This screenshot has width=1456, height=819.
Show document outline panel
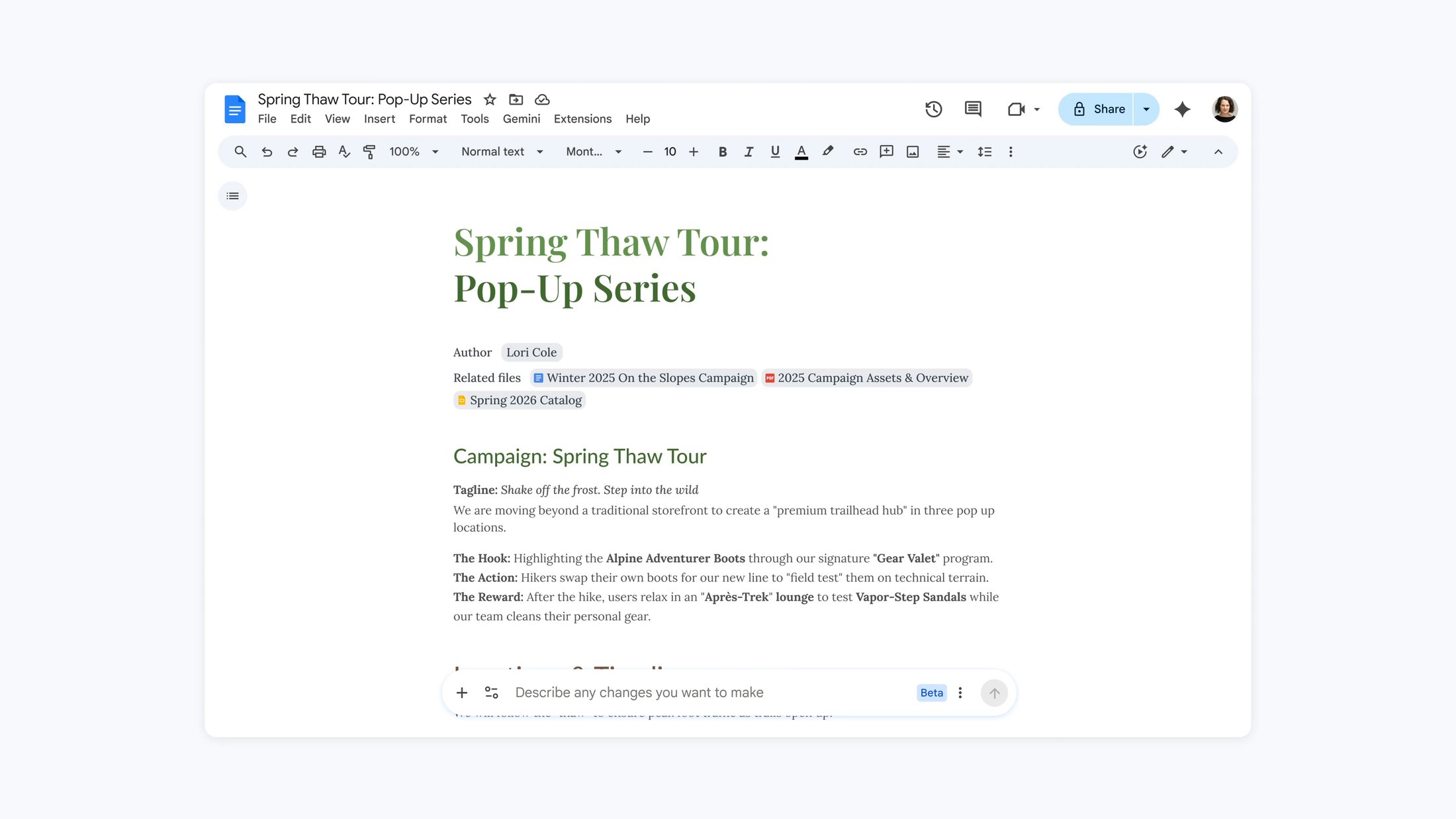click(x=232, y=196)
